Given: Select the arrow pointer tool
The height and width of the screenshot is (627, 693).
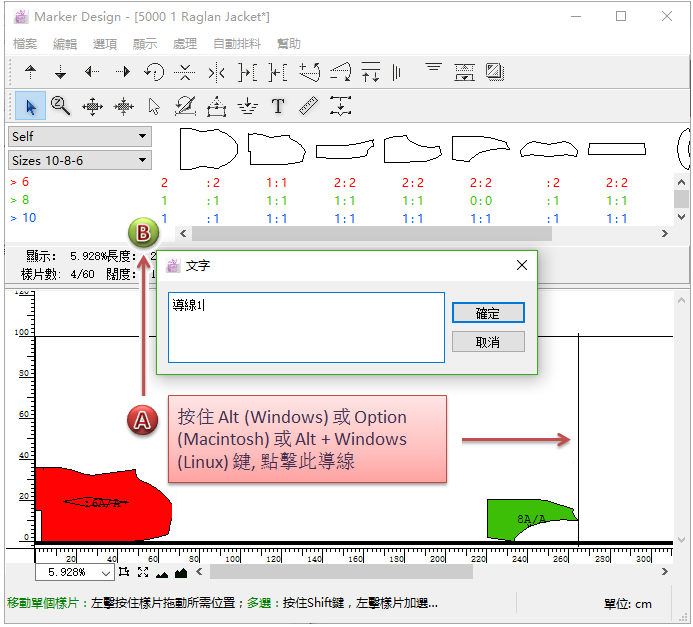Looking at the screenshot, I should (x=30, y=105).
